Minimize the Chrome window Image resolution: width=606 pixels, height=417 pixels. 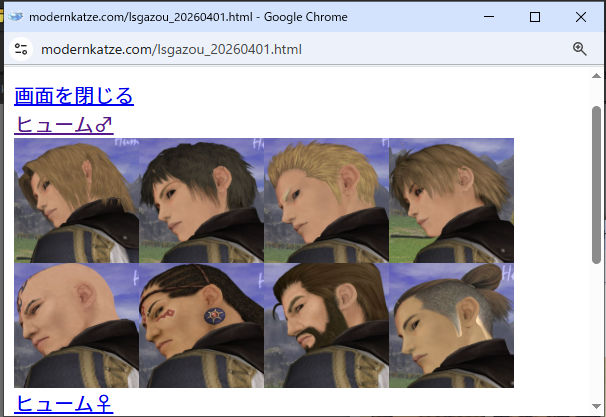pyautogui.click(x=488, y=17)
